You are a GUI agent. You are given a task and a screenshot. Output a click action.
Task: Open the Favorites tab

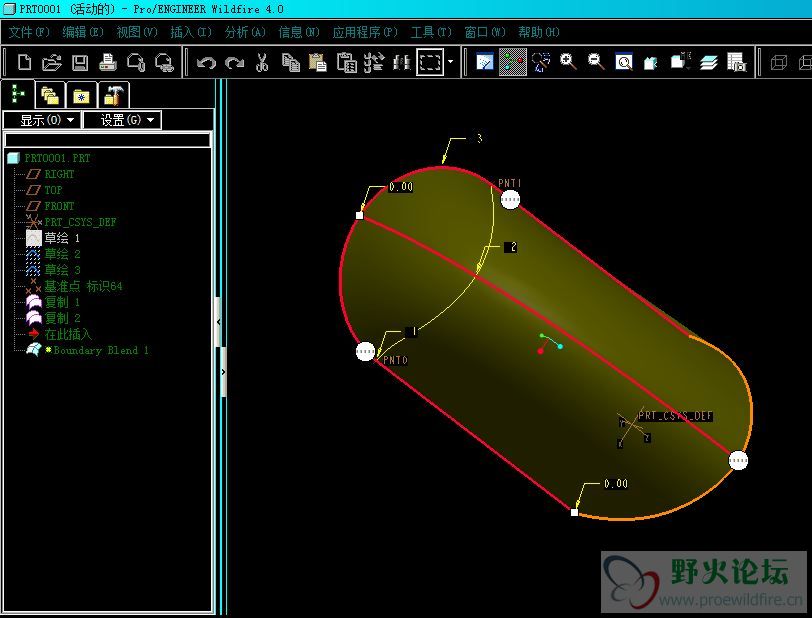(81, 95)
